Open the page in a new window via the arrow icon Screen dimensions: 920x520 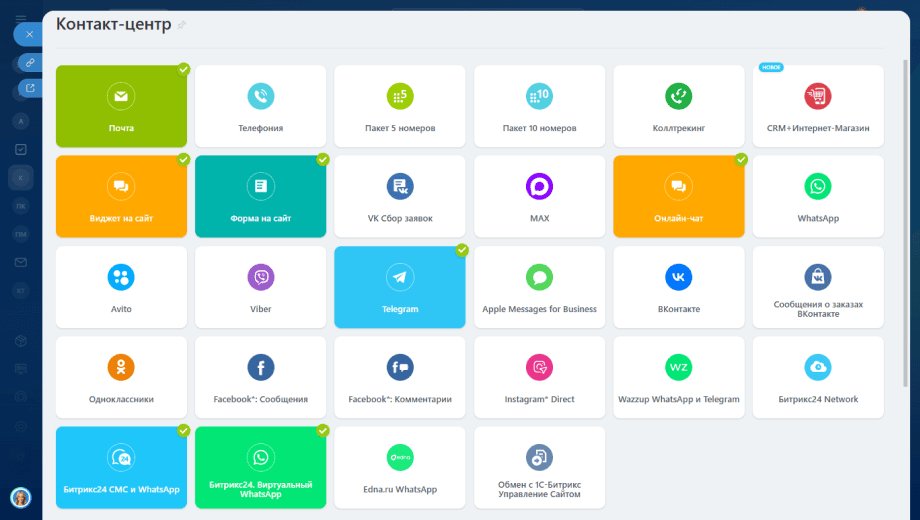point(30,88)
